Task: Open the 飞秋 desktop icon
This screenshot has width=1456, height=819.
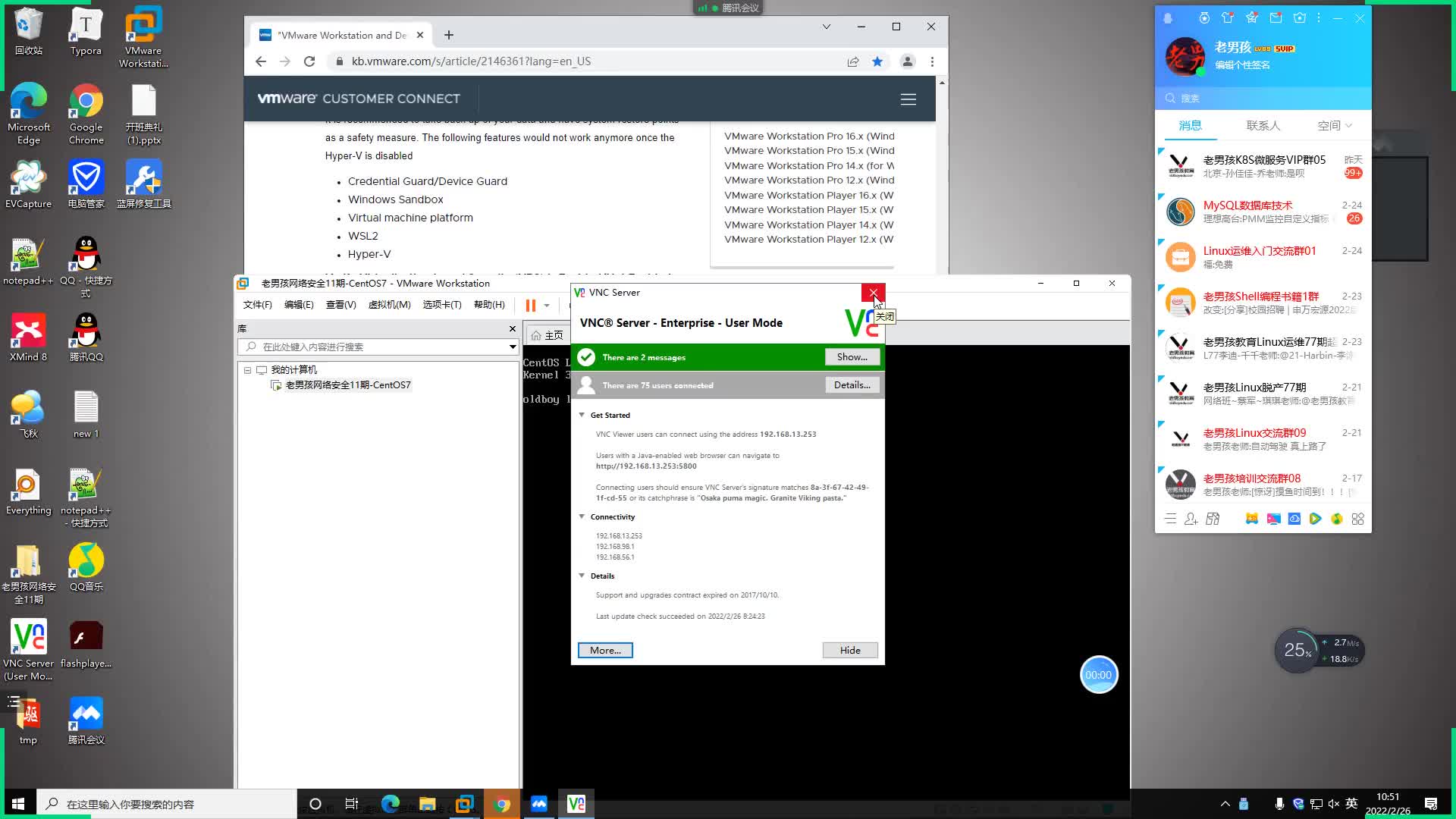Action: [28, 413]
